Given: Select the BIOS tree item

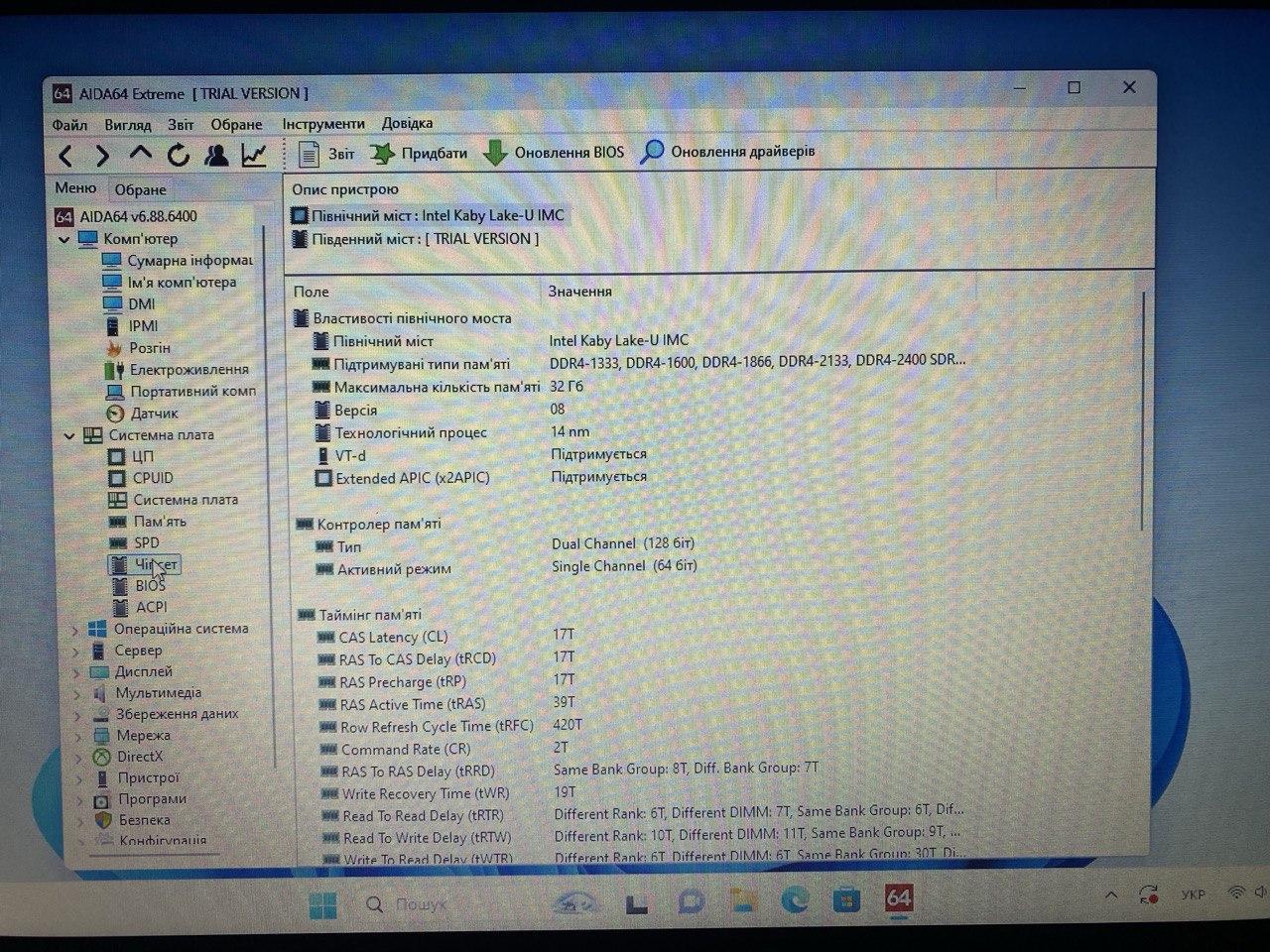Looking at the screenshot, I should (137, 586).
